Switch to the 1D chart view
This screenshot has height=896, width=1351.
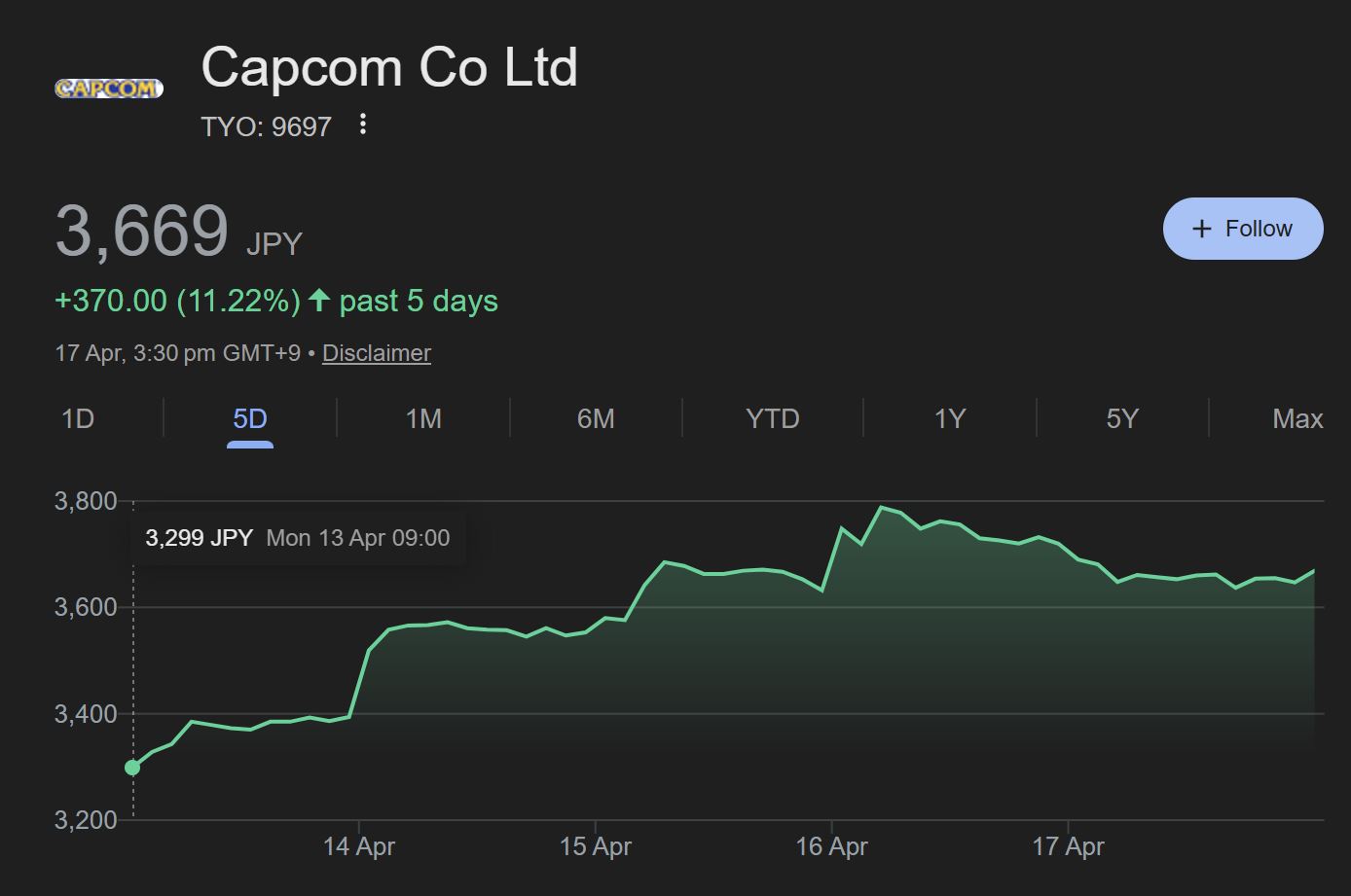pyautogui.click(x=78, y=418)
